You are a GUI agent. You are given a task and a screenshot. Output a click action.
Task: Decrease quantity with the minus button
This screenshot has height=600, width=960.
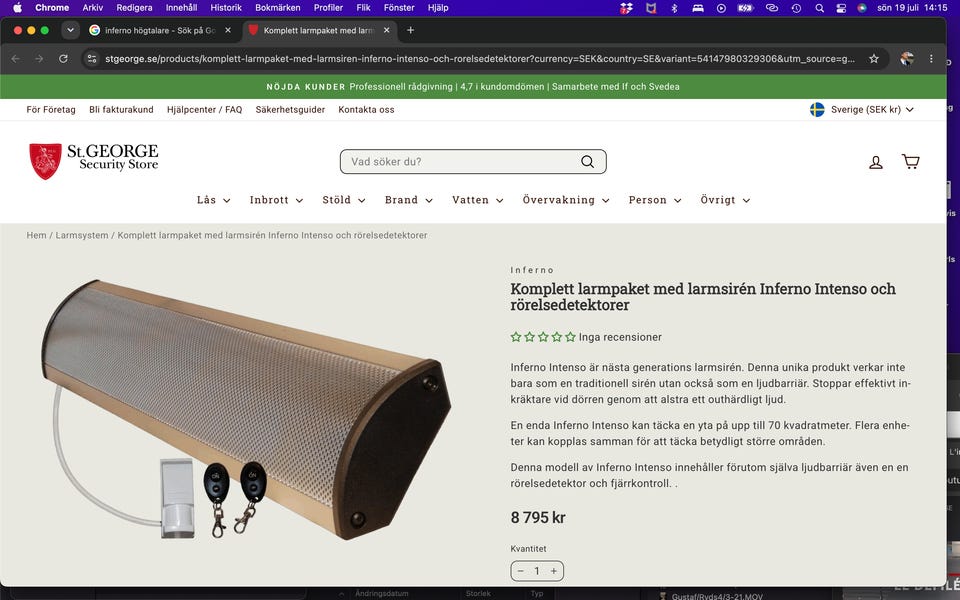pyautogui.click(x=520, y=571)
